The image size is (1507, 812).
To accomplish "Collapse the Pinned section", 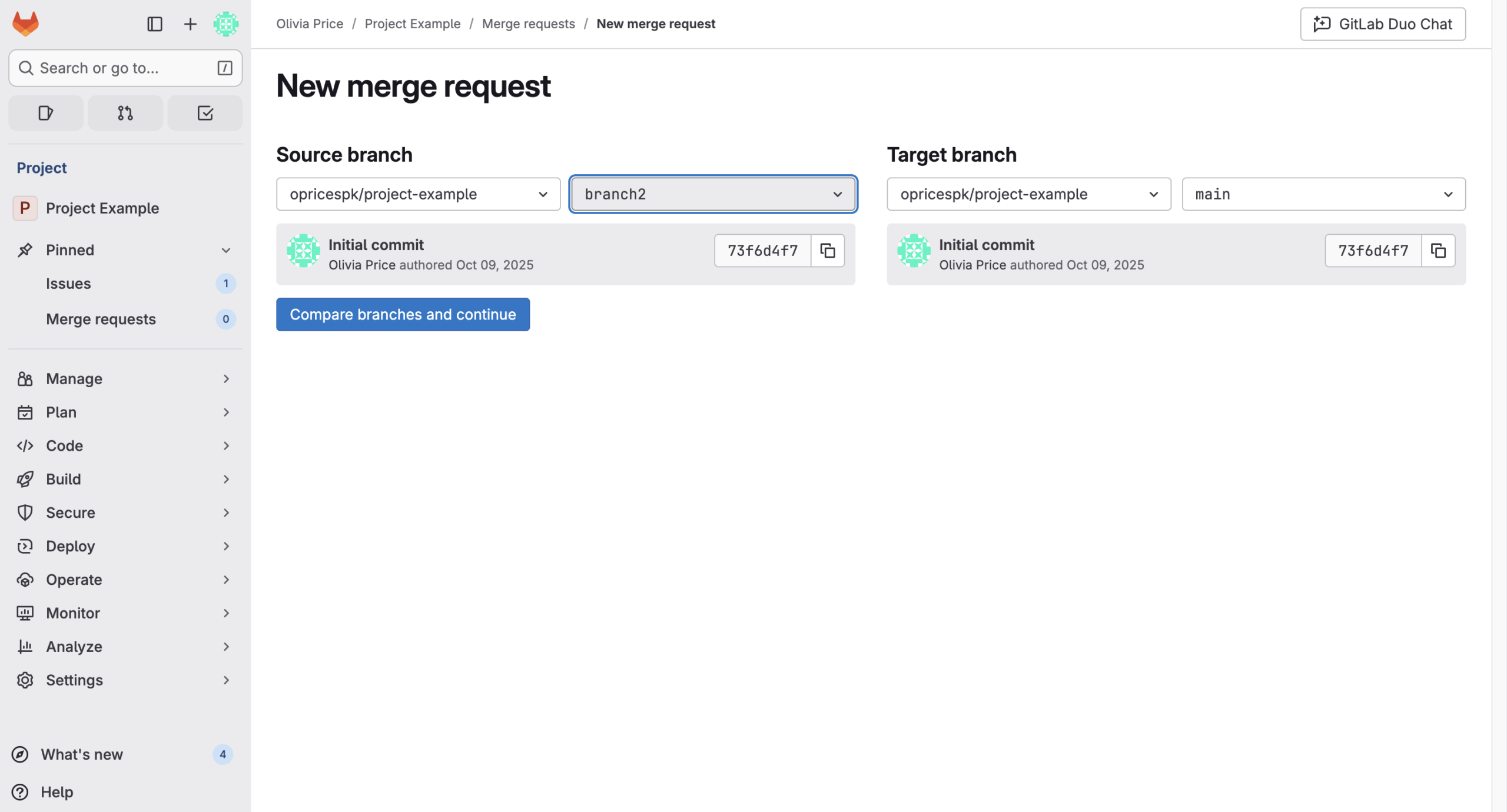I will (x=225, y=250).
